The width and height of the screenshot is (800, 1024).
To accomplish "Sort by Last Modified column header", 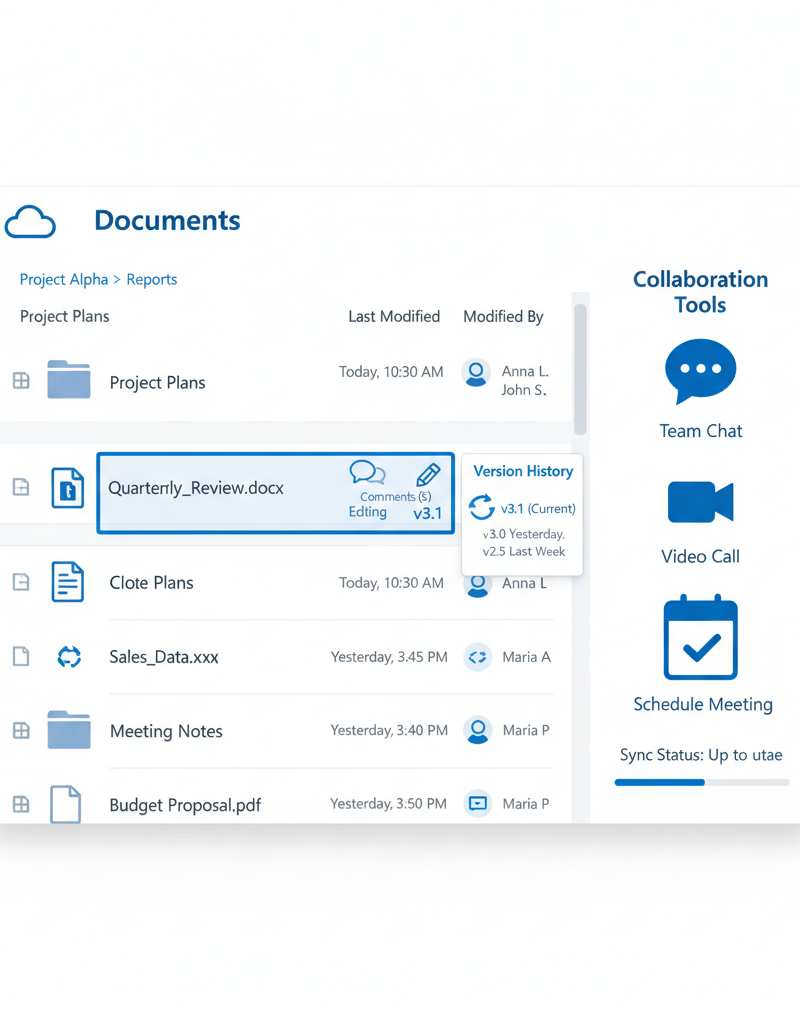I will [x=394, y=317].
